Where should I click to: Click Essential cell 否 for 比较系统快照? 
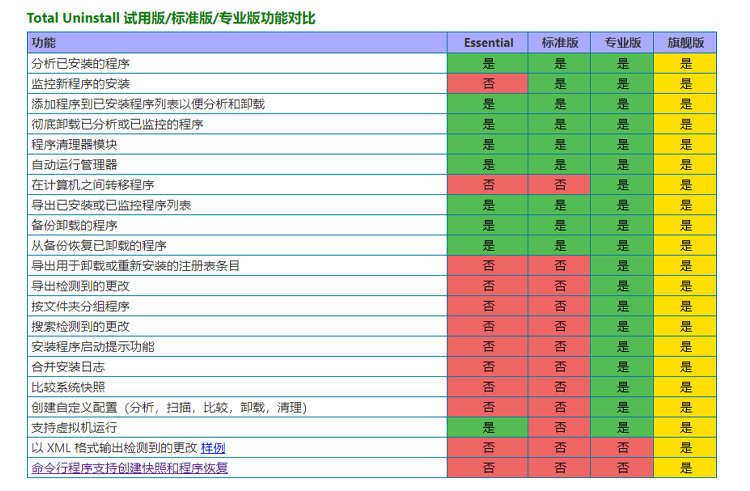tap(488, 387)
